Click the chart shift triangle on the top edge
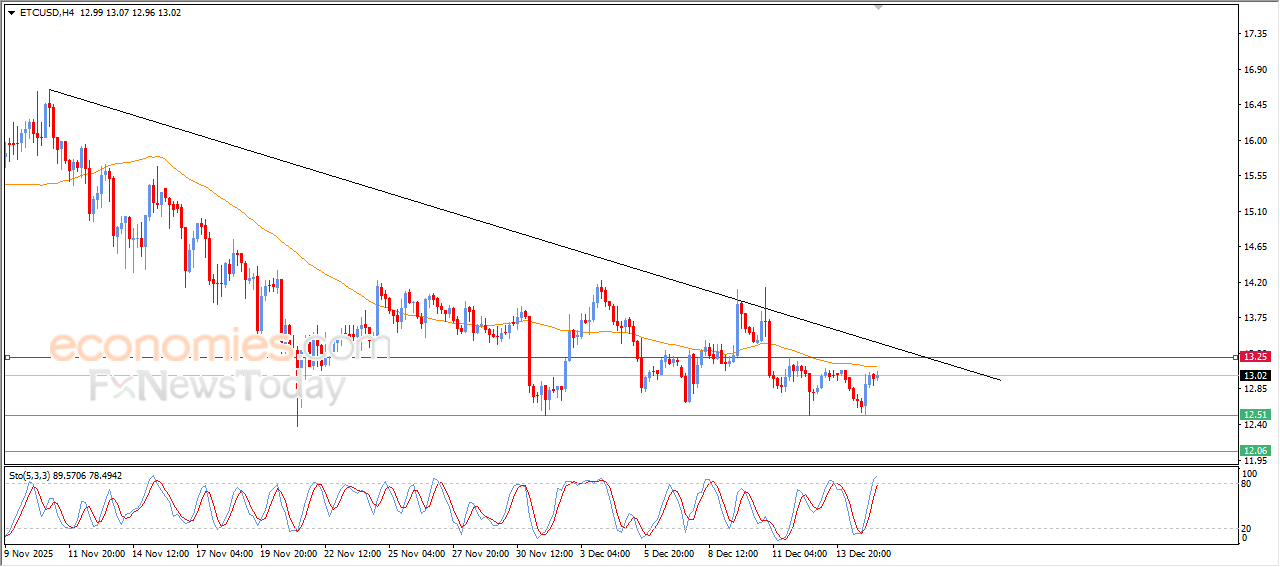Image resolution: width=1280 pixels, height=567 pixels. (x=878, y=7)
